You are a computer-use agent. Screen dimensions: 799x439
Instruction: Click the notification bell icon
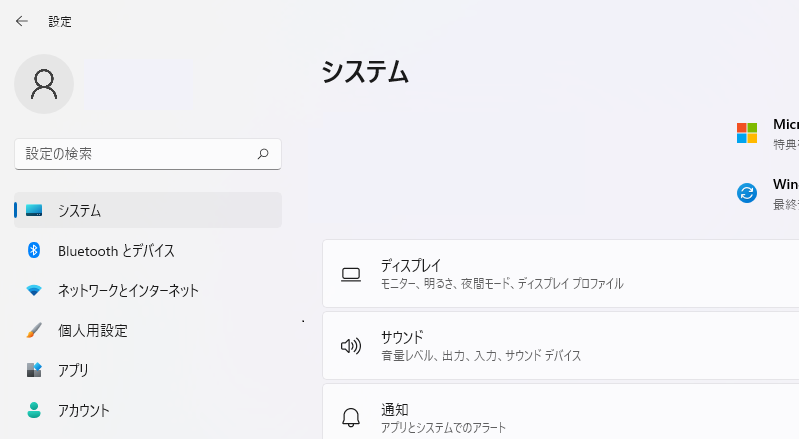[x=350, y=417]
